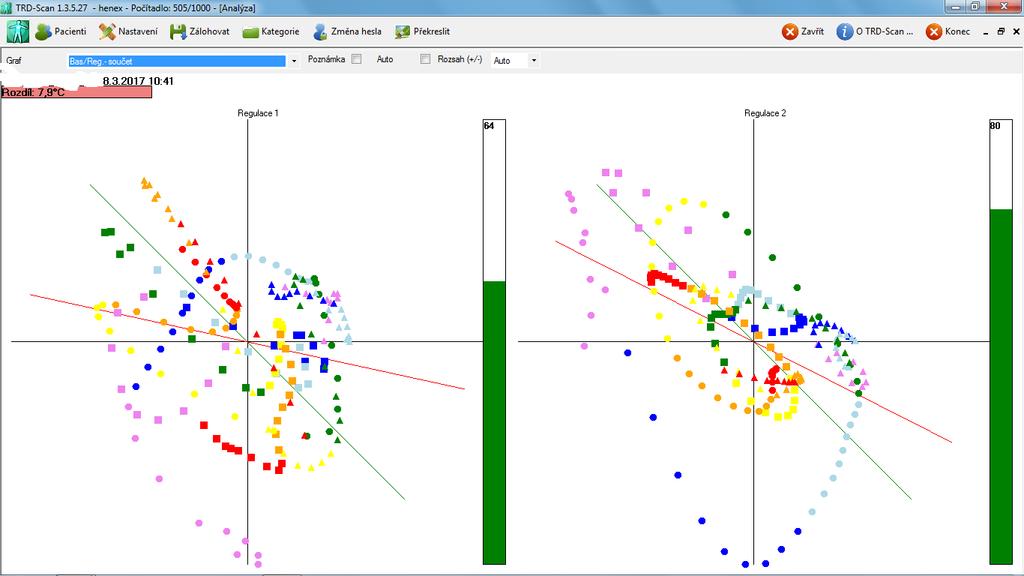Select the Bas/Reg.- součet graph field
The image size is (1024, 576).
tap(177, 61)
